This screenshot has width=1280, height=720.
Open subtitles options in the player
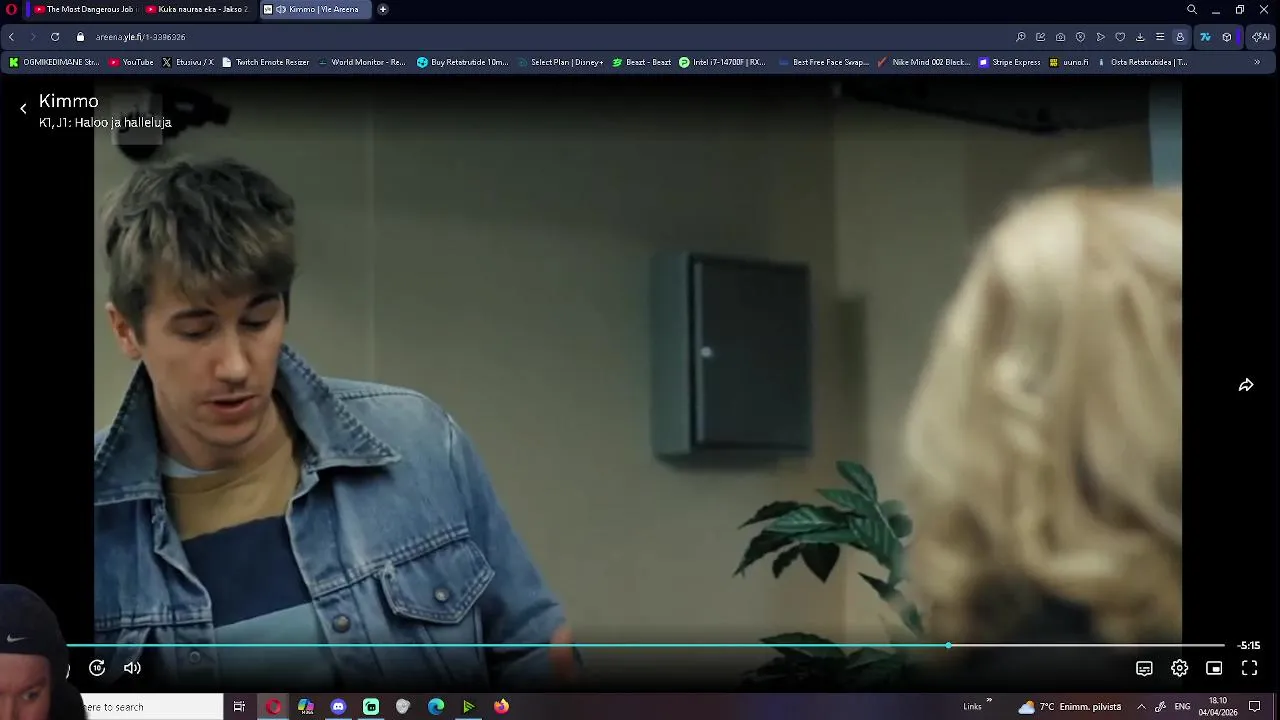pos(1144,668)
